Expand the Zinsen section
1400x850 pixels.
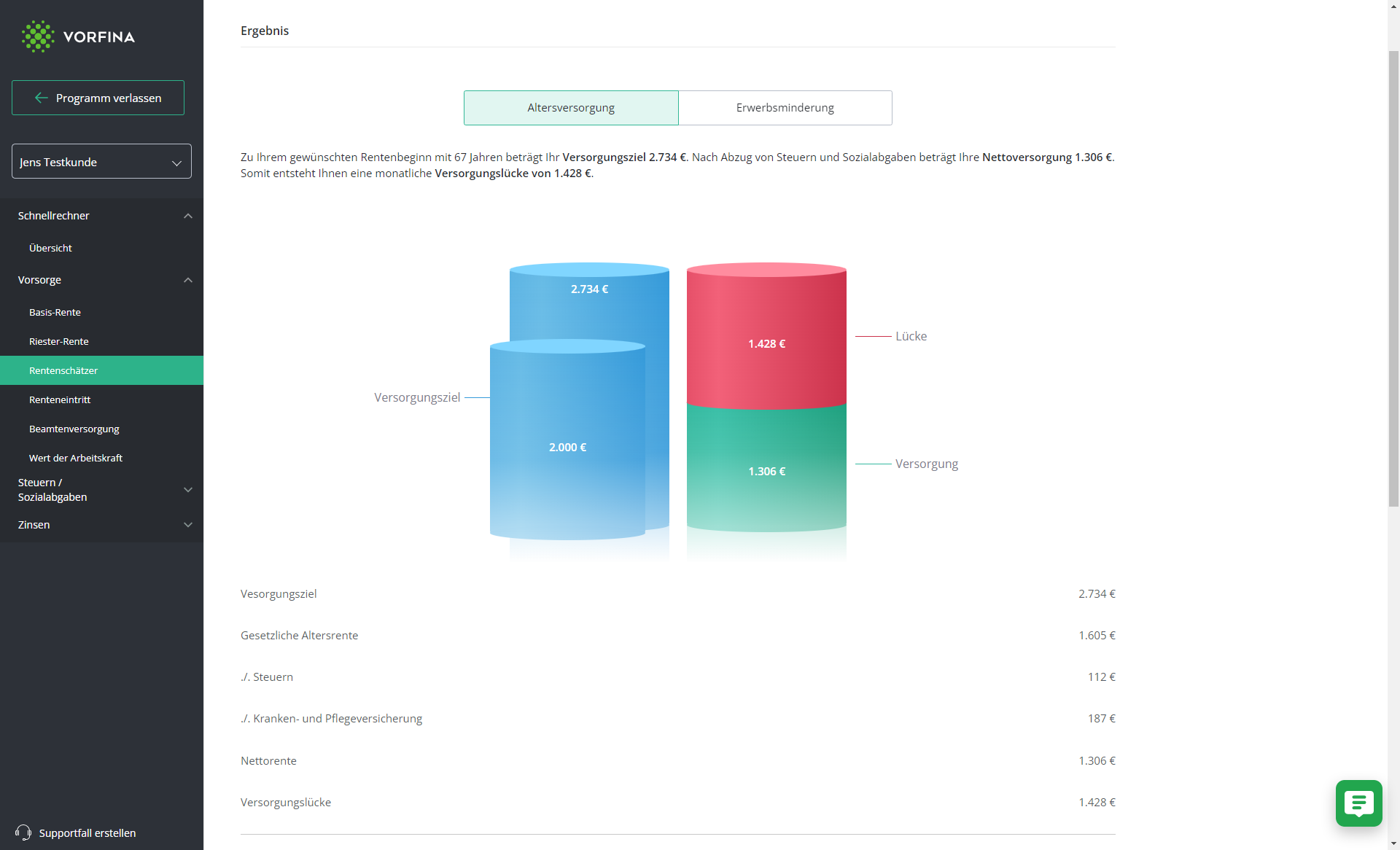[188, 525]
